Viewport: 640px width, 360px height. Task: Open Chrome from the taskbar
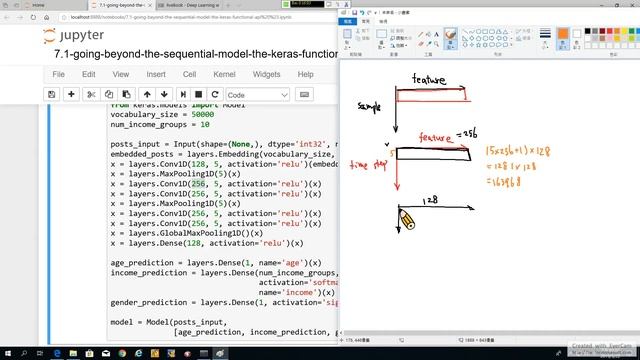coord(122,353)
